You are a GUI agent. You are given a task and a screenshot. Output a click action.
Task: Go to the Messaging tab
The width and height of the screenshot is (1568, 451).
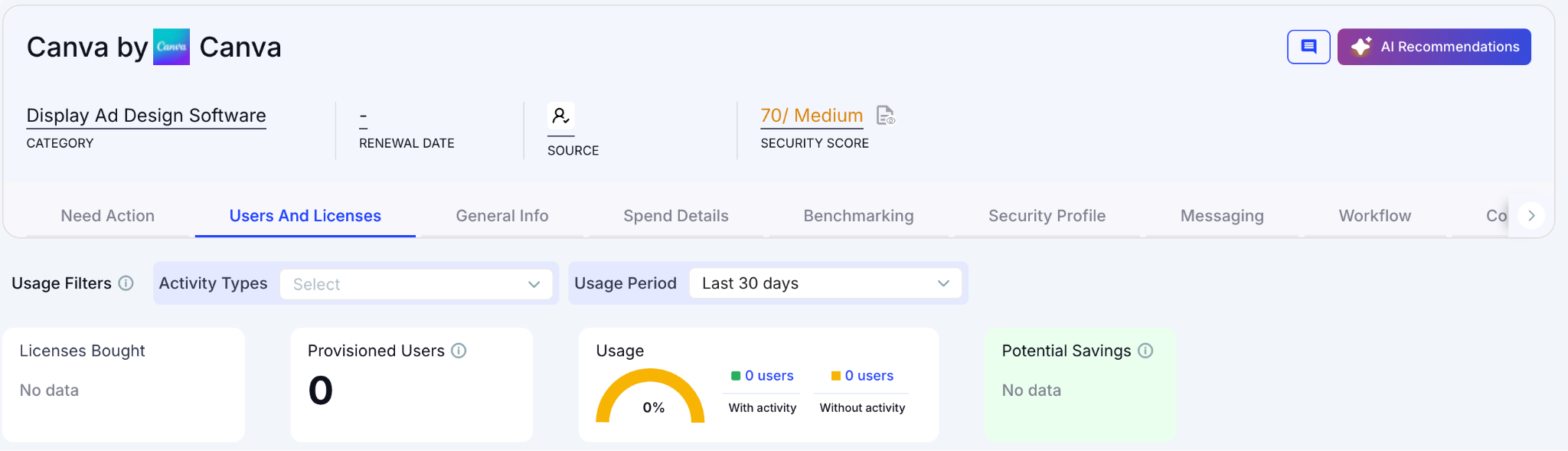click(x=1222, y=216)
